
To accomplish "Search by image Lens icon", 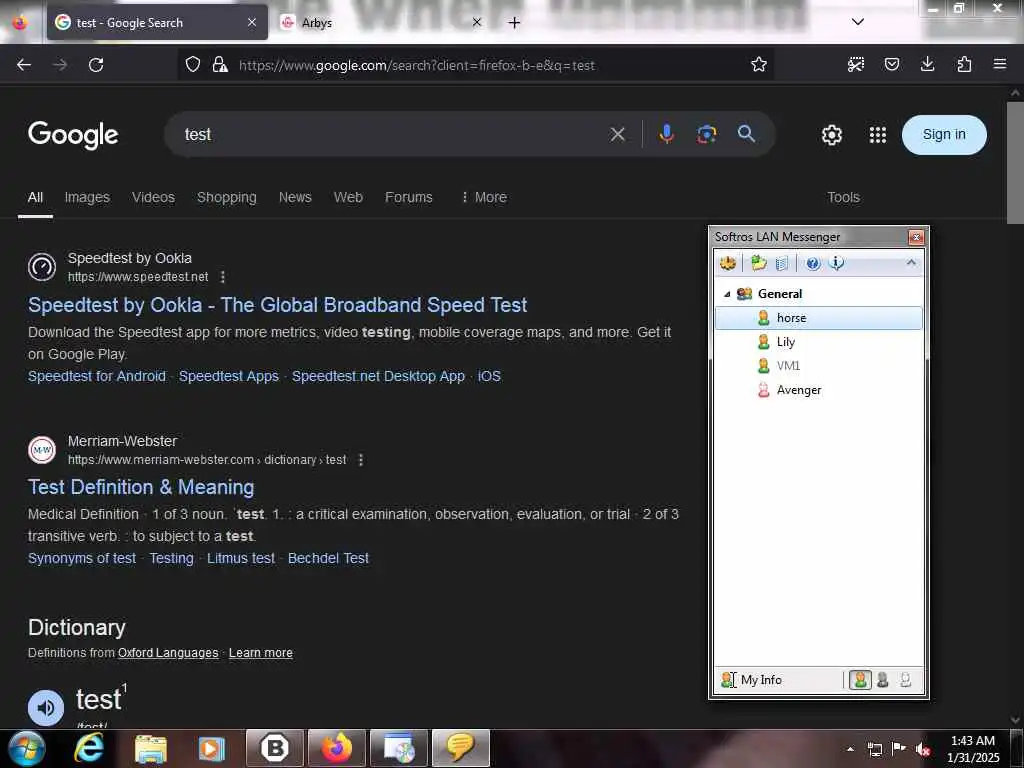I will pos(707,135).
